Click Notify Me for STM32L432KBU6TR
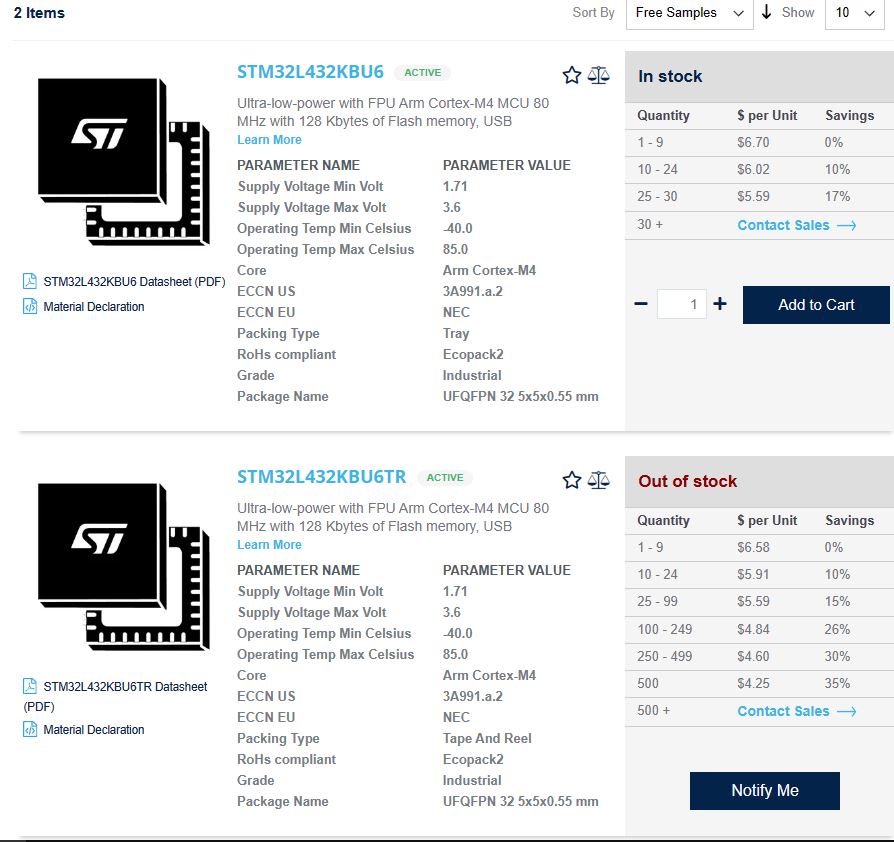Image resolution: width=894 pixels, height=842 pixels. [x=765, y=791]
